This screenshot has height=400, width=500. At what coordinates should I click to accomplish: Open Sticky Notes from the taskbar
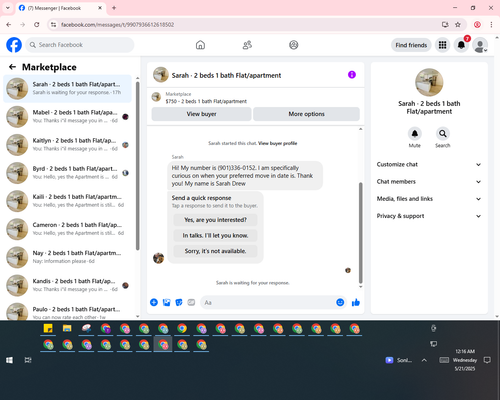coord(48,329)
